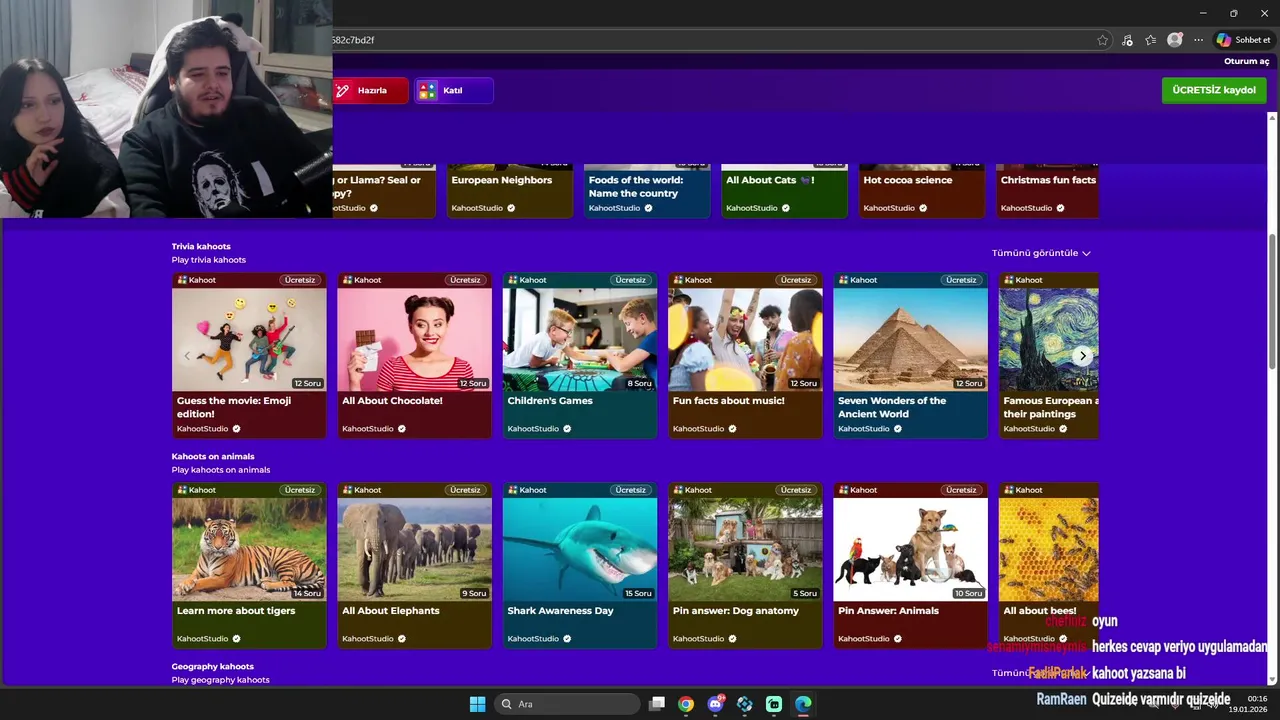Click Kahoot logo on Guess the movie card

pyautogui.click(x=197, y=280)
